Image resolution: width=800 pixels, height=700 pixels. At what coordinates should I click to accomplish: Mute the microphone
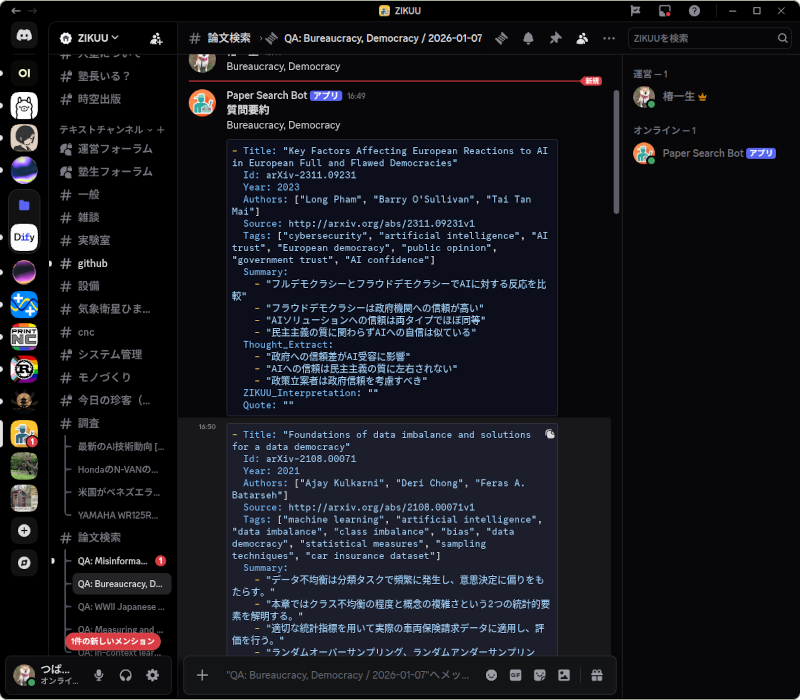(99, 675)
